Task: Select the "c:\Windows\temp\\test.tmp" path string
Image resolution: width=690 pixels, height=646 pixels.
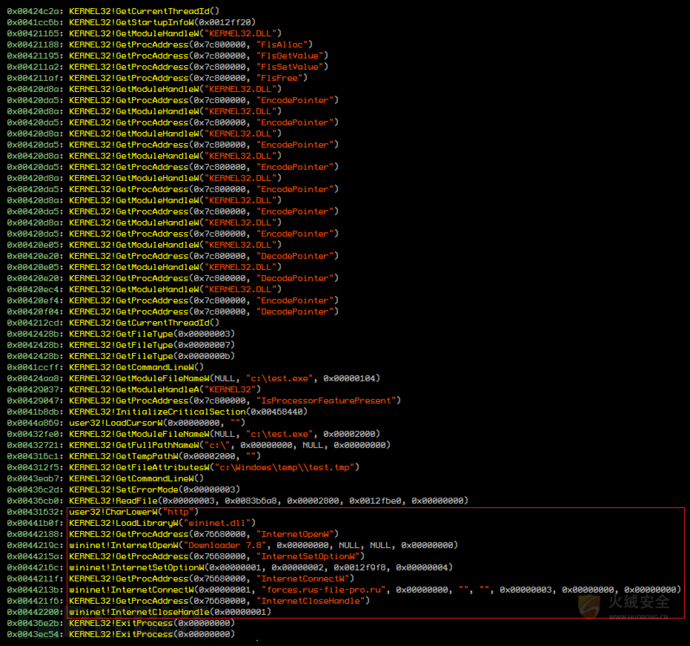Action: click(x=287, y=467)
